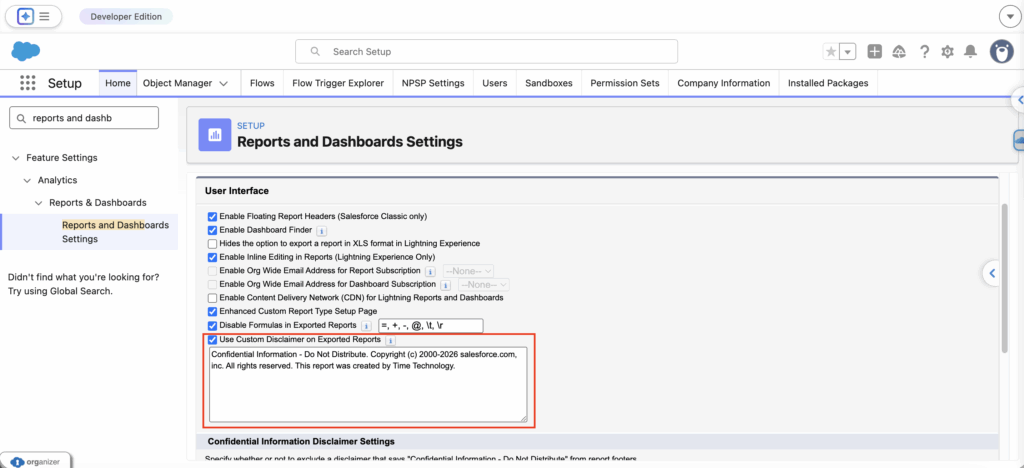
Task: Open the Company Information tab
Action: 724,84
